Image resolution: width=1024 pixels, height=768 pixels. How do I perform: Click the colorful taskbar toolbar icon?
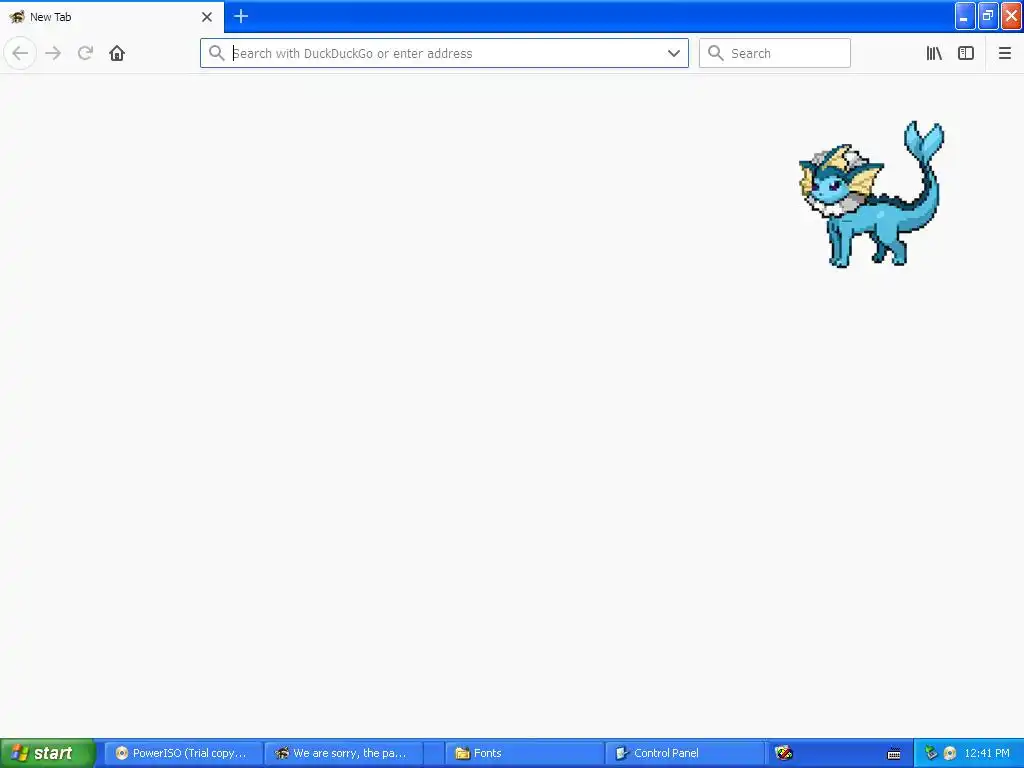(784, 753)
